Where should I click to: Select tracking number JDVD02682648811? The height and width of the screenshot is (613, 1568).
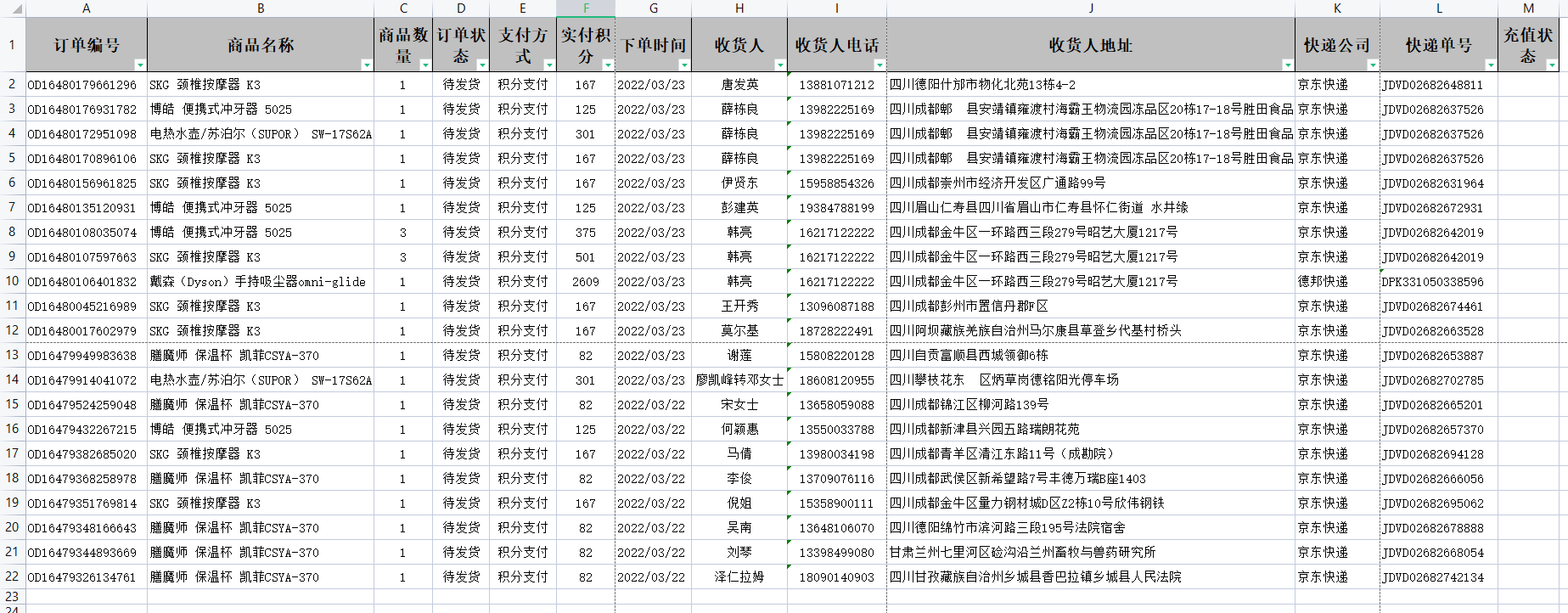click(x=1439, y=85)
